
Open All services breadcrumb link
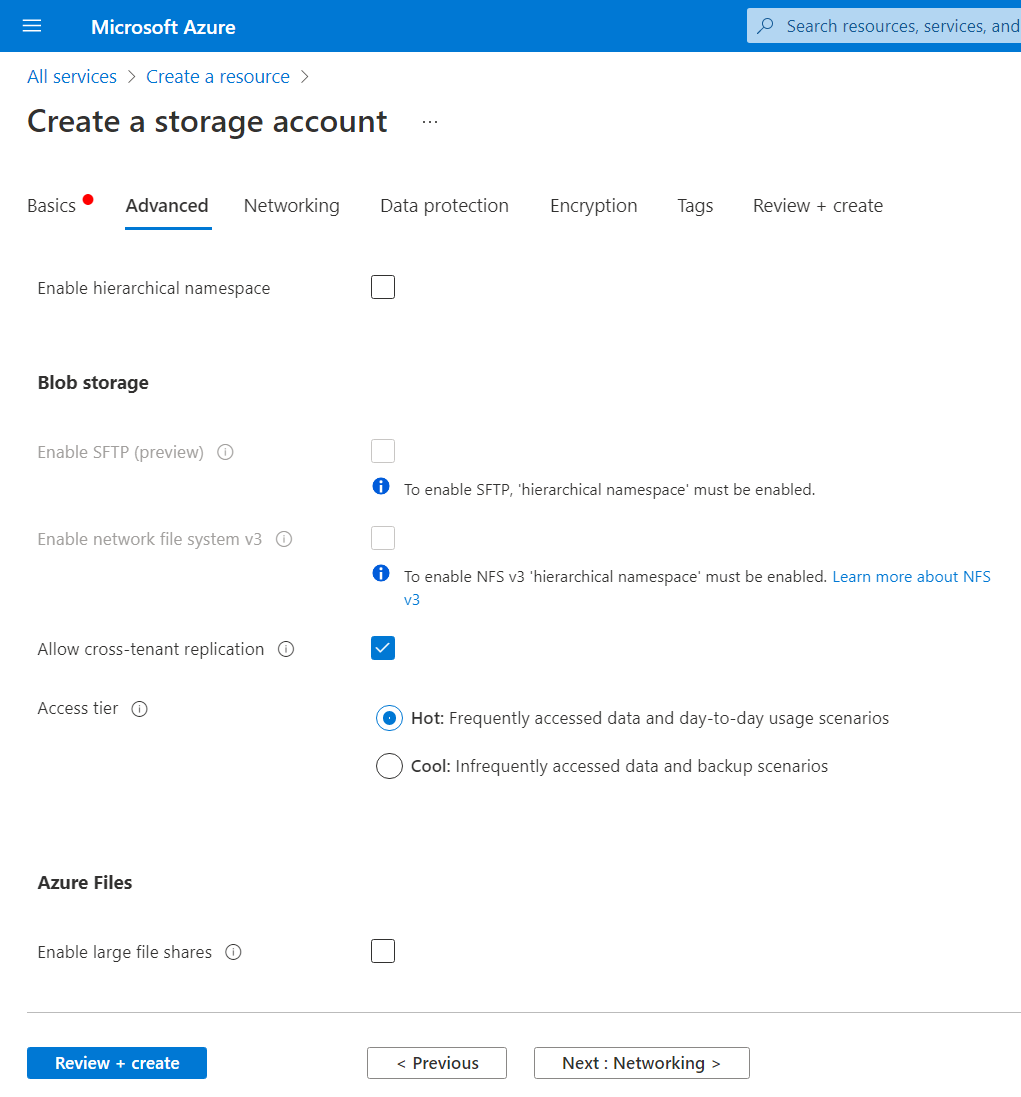[x=72, y=77]
